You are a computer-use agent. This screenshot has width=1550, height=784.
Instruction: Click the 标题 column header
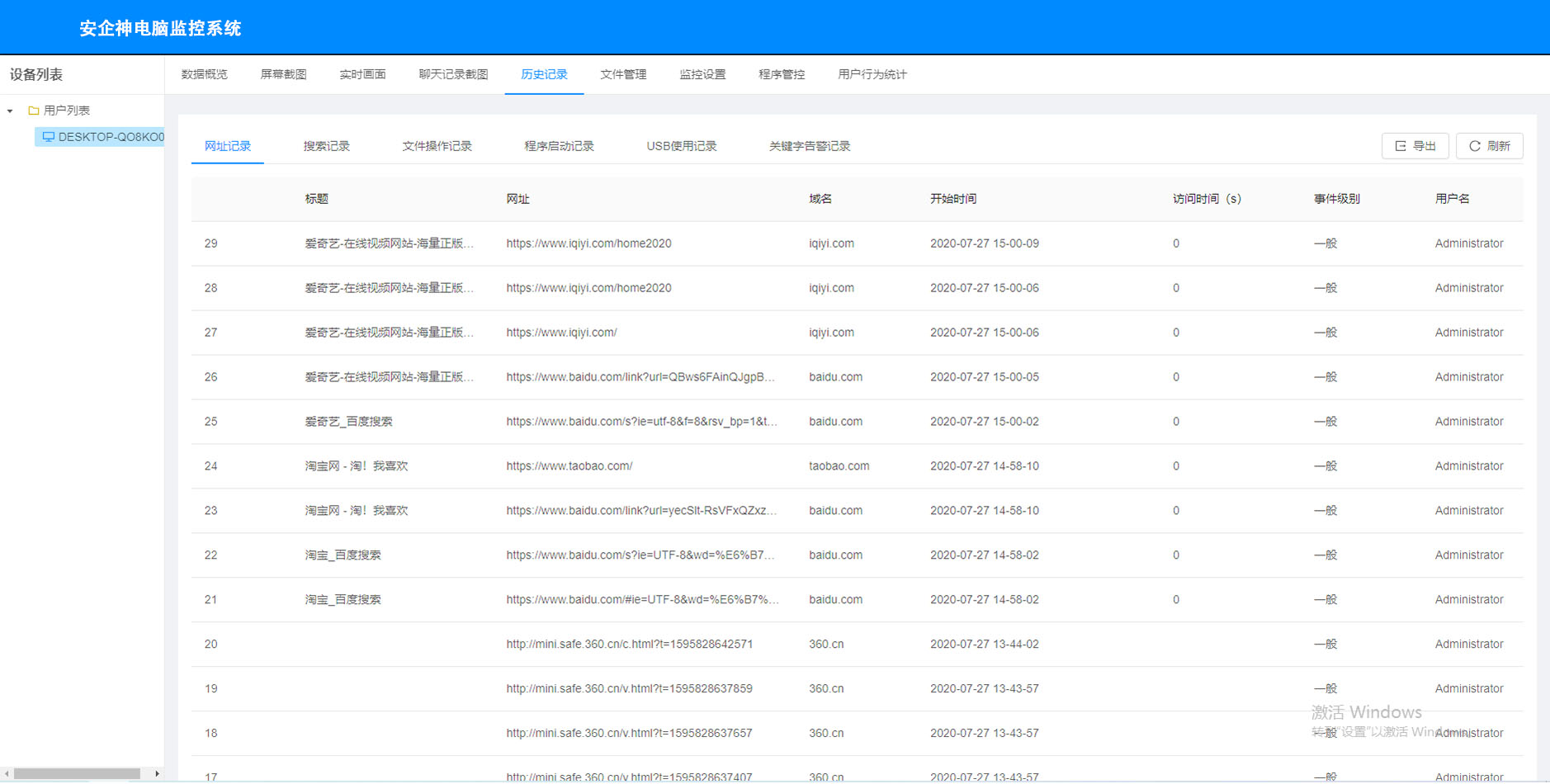pos(316,199)
